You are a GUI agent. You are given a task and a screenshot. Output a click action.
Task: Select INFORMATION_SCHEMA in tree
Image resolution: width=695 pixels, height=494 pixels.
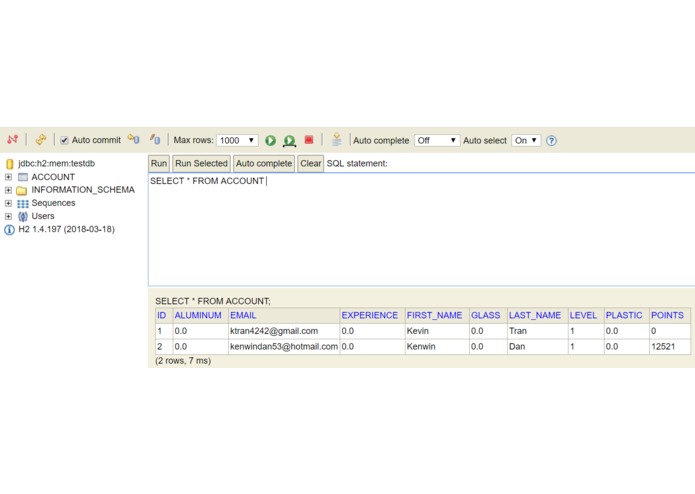click(83, 190)
